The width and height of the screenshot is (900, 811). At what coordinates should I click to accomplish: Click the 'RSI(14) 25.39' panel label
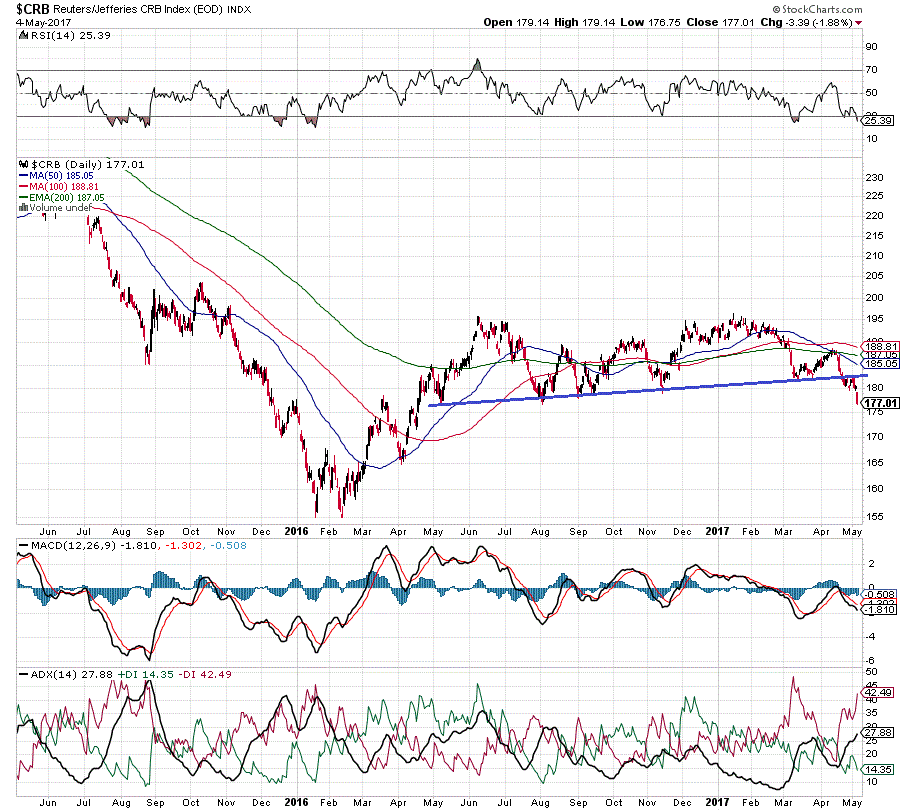(71, 35)
